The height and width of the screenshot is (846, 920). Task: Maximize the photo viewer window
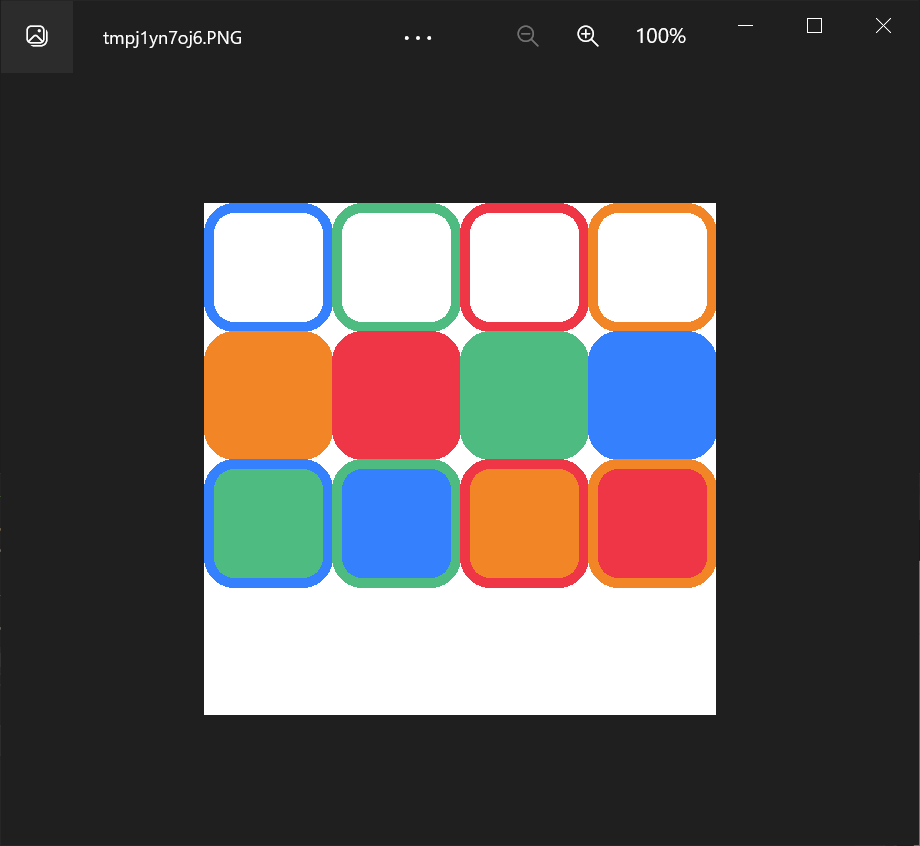[x=814, y=25]
